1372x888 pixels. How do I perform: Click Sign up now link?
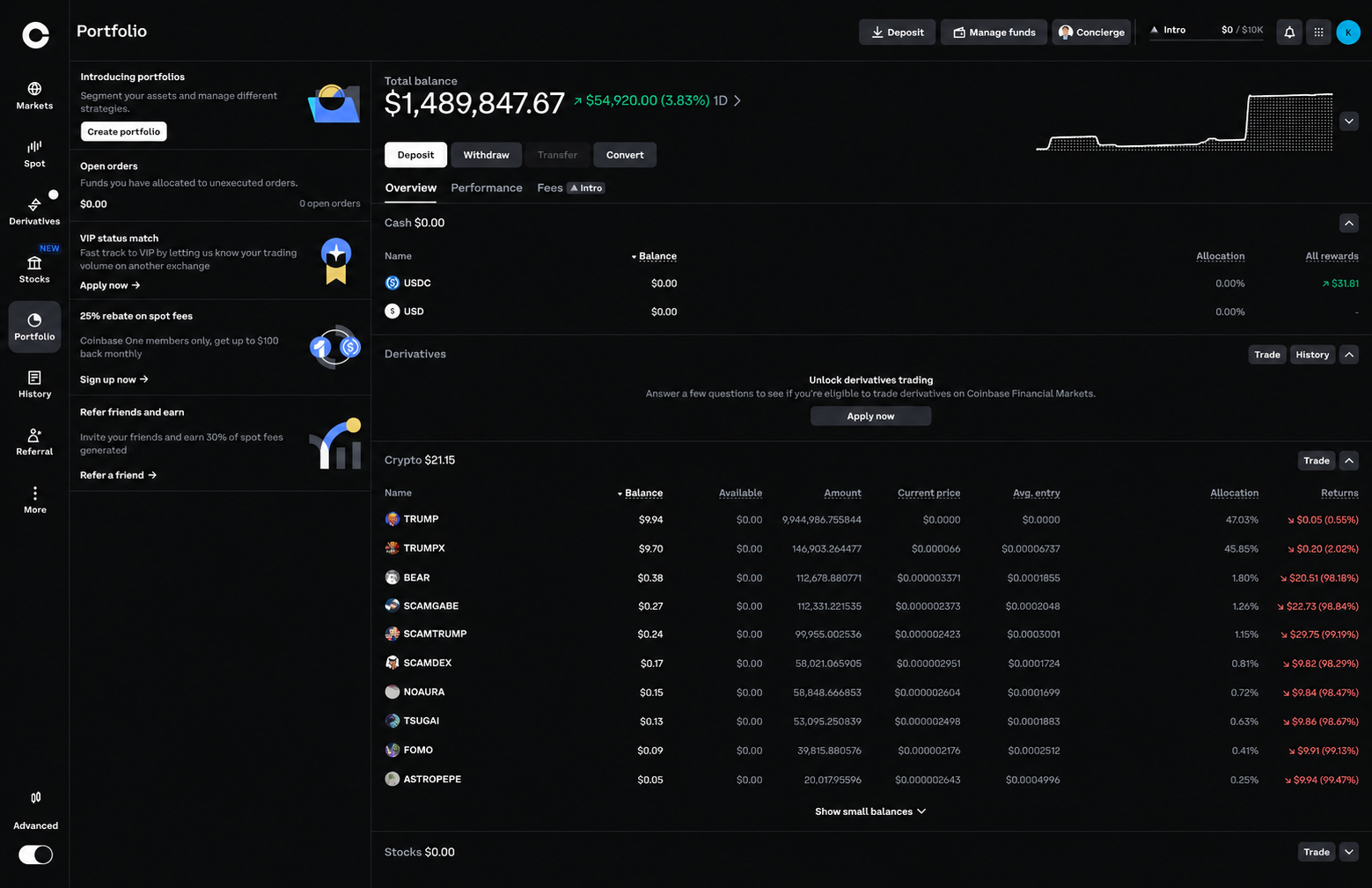coord(114,379)
